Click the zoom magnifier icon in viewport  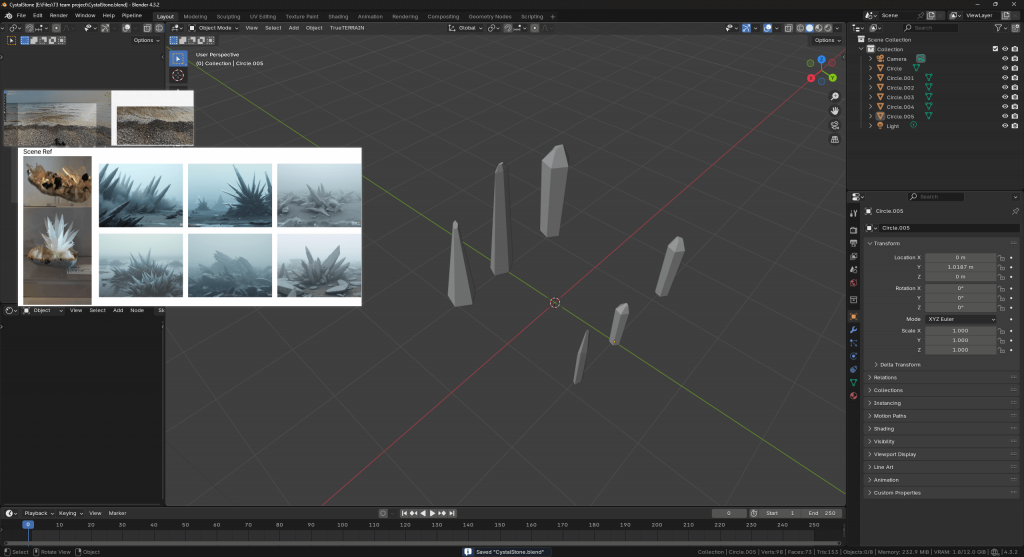pos(834,95)
